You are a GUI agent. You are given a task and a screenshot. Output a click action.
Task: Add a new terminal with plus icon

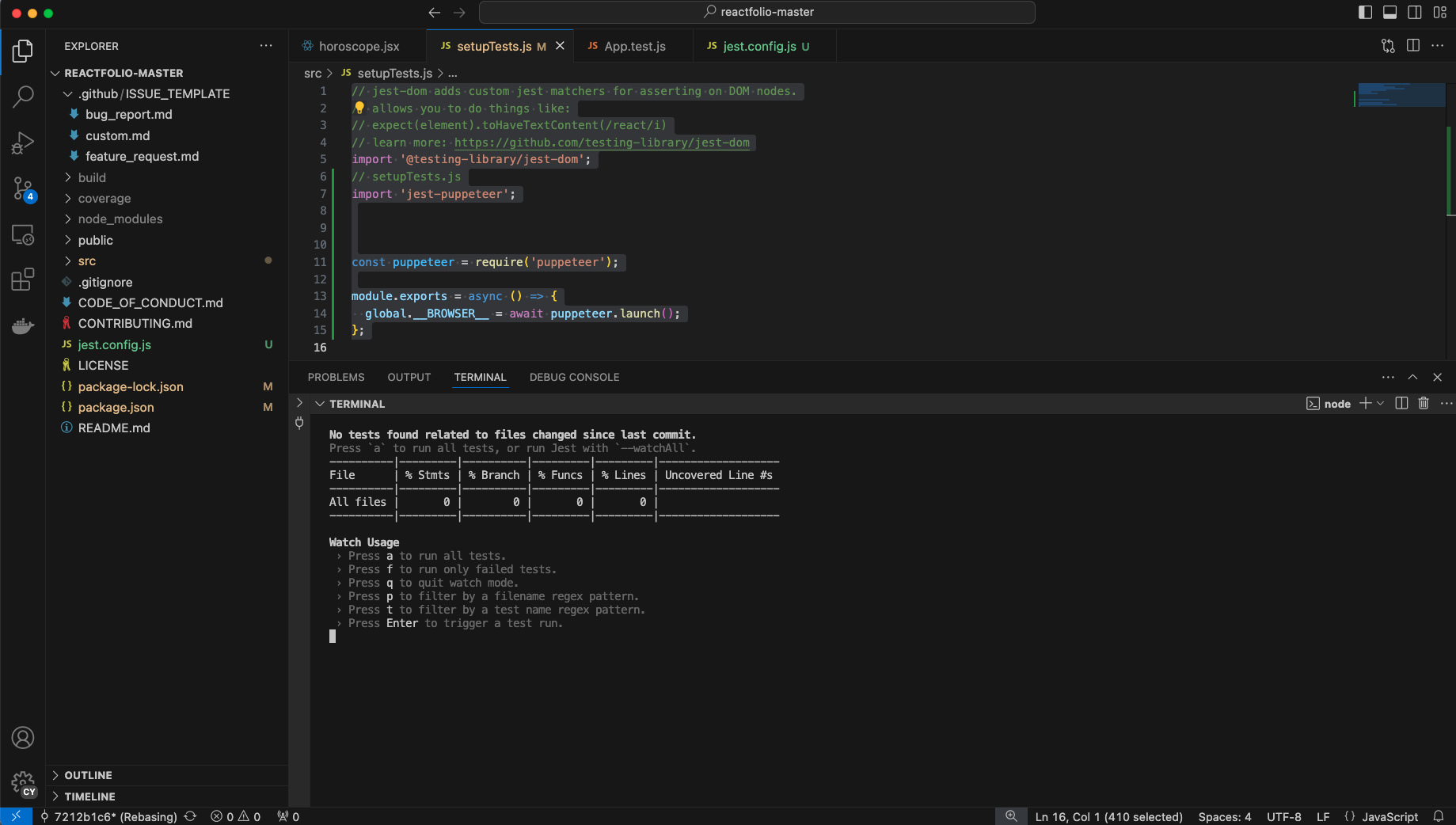pos(1365,403)
